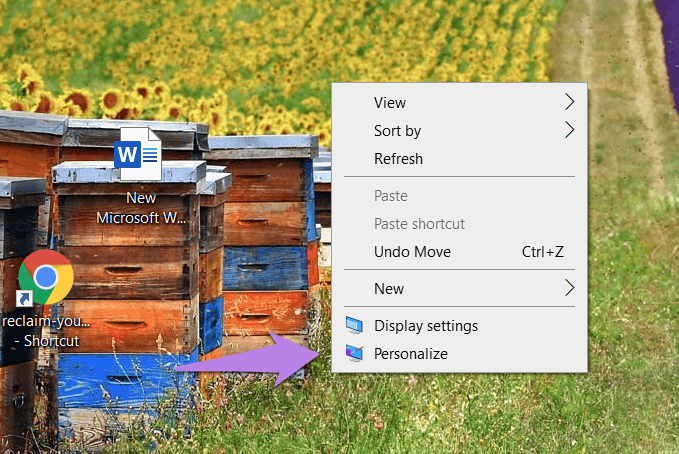
Task: Open the View menu entry
Action: tap(390, 102)
